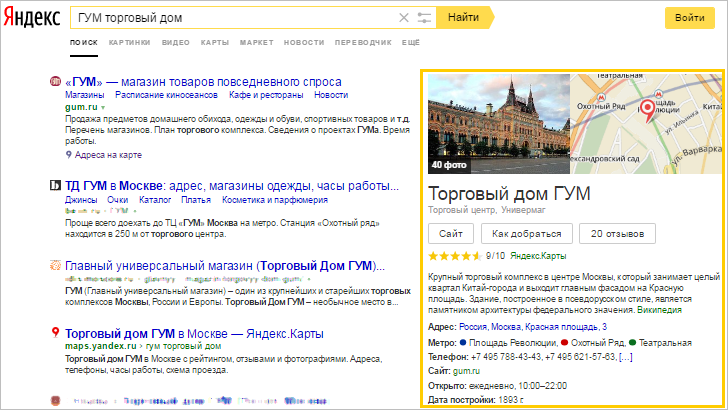Open Косметика и парфюмерия sitelink
728x410 pixels.
(x=275, y=200)
